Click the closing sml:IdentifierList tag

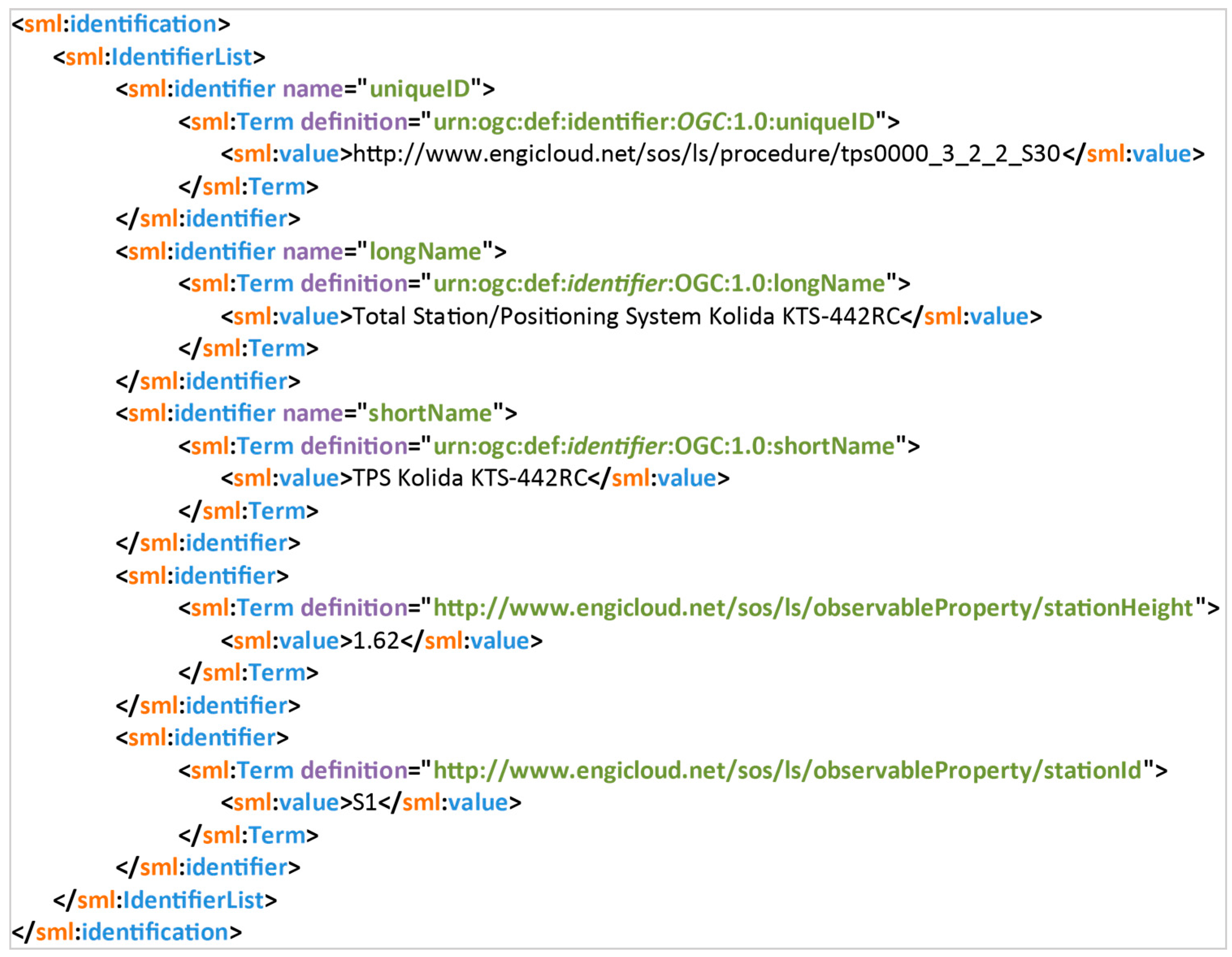coord(165,900)
